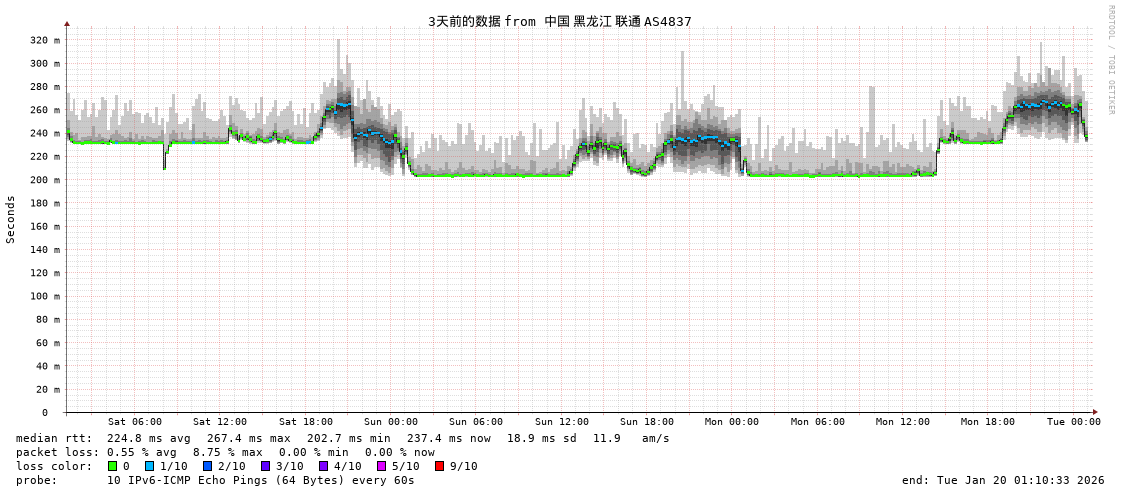This screenshot has width=1121, height=494.
Task: Click the Sat 06:00 time axis label
Action: click(x=134, y=422)
